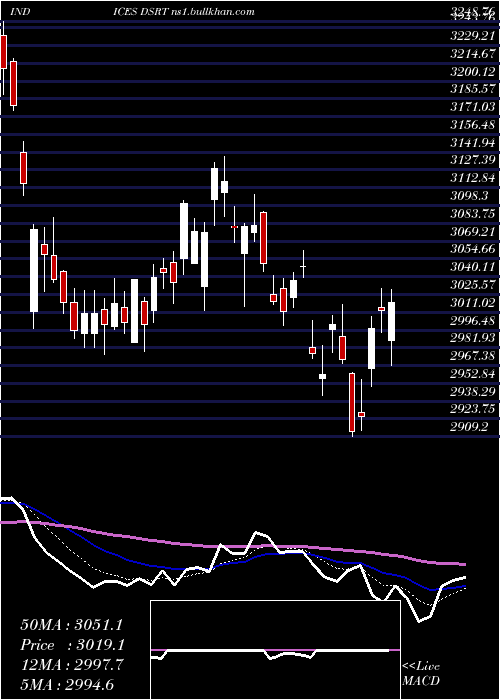The width and height of the screenshot is (500, 700).
Task: Click the 2909.2 price axis label
Action: [x=469, y=427]
